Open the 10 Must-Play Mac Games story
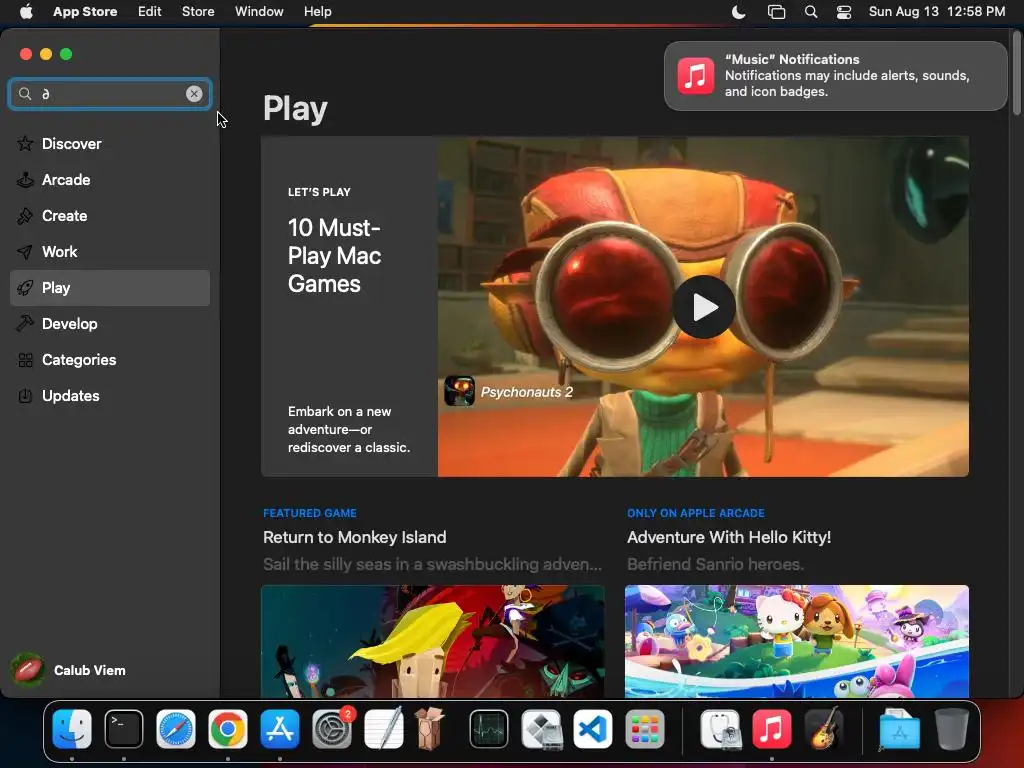 pyautogui.click(x=334, y=256)
